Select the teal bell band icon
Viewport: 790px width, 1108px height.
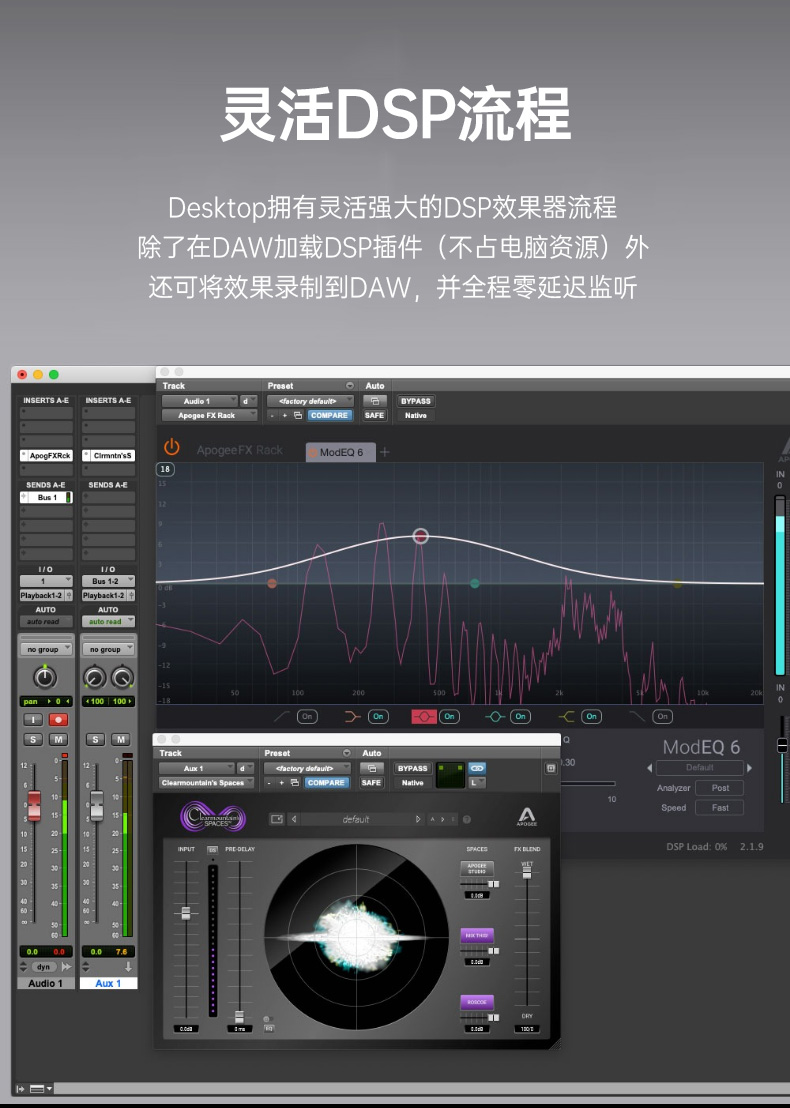pos(495,717)
